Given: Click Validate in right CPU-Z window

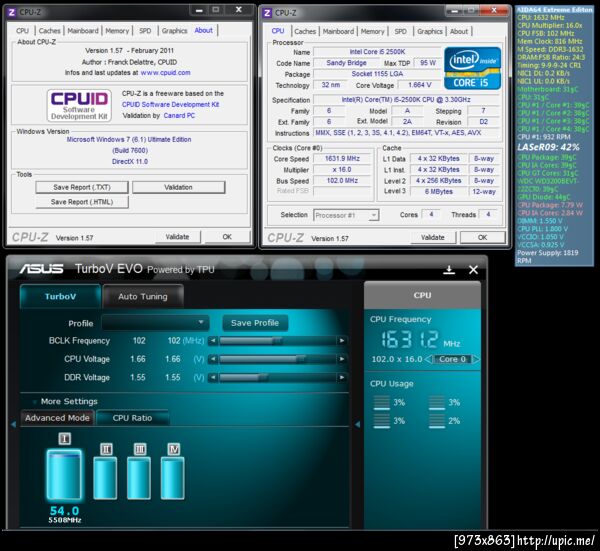Looking at the screenshot, I should [433, 237].
